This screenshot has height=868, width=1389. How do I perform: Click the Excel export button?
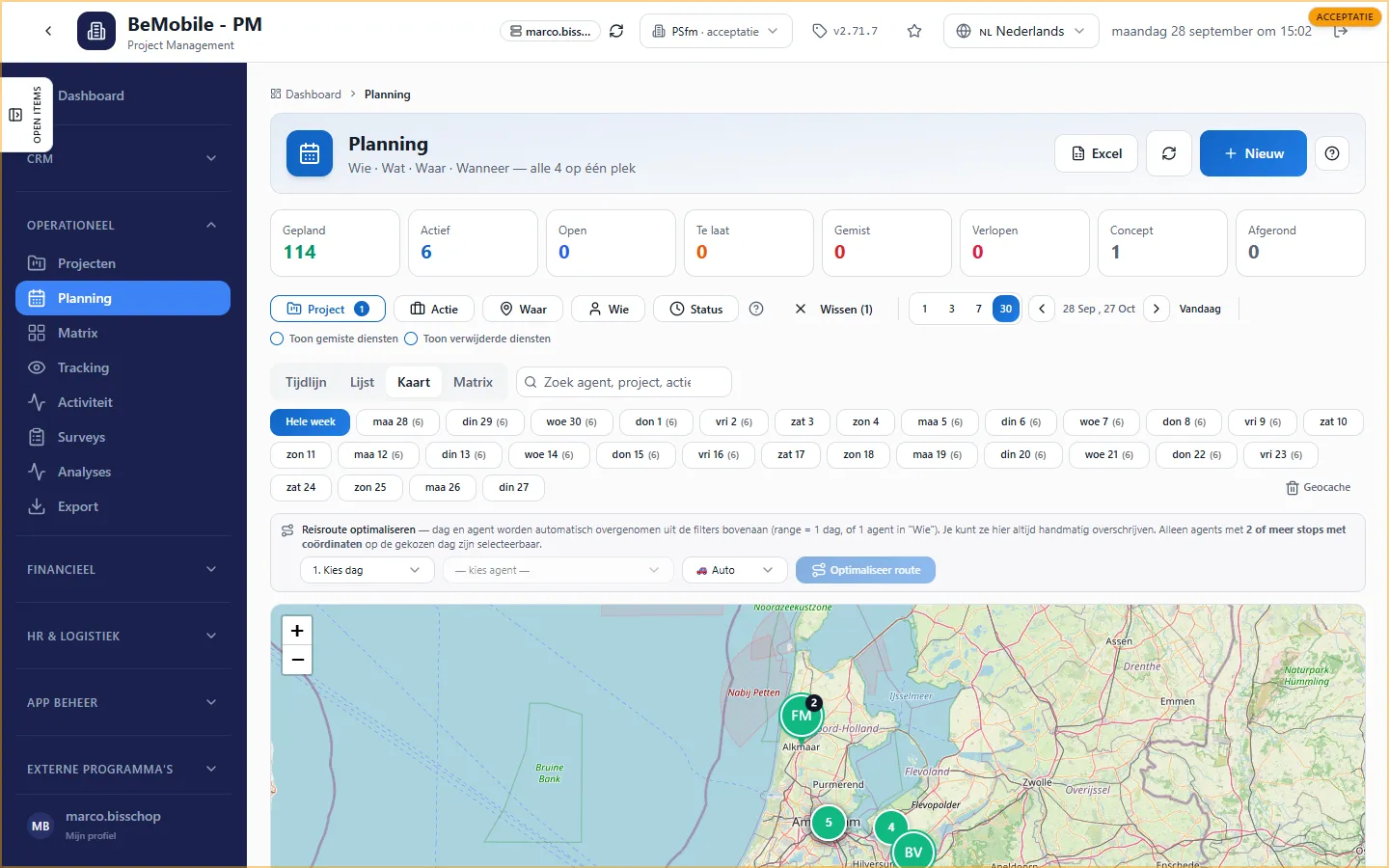(1097, 153)
